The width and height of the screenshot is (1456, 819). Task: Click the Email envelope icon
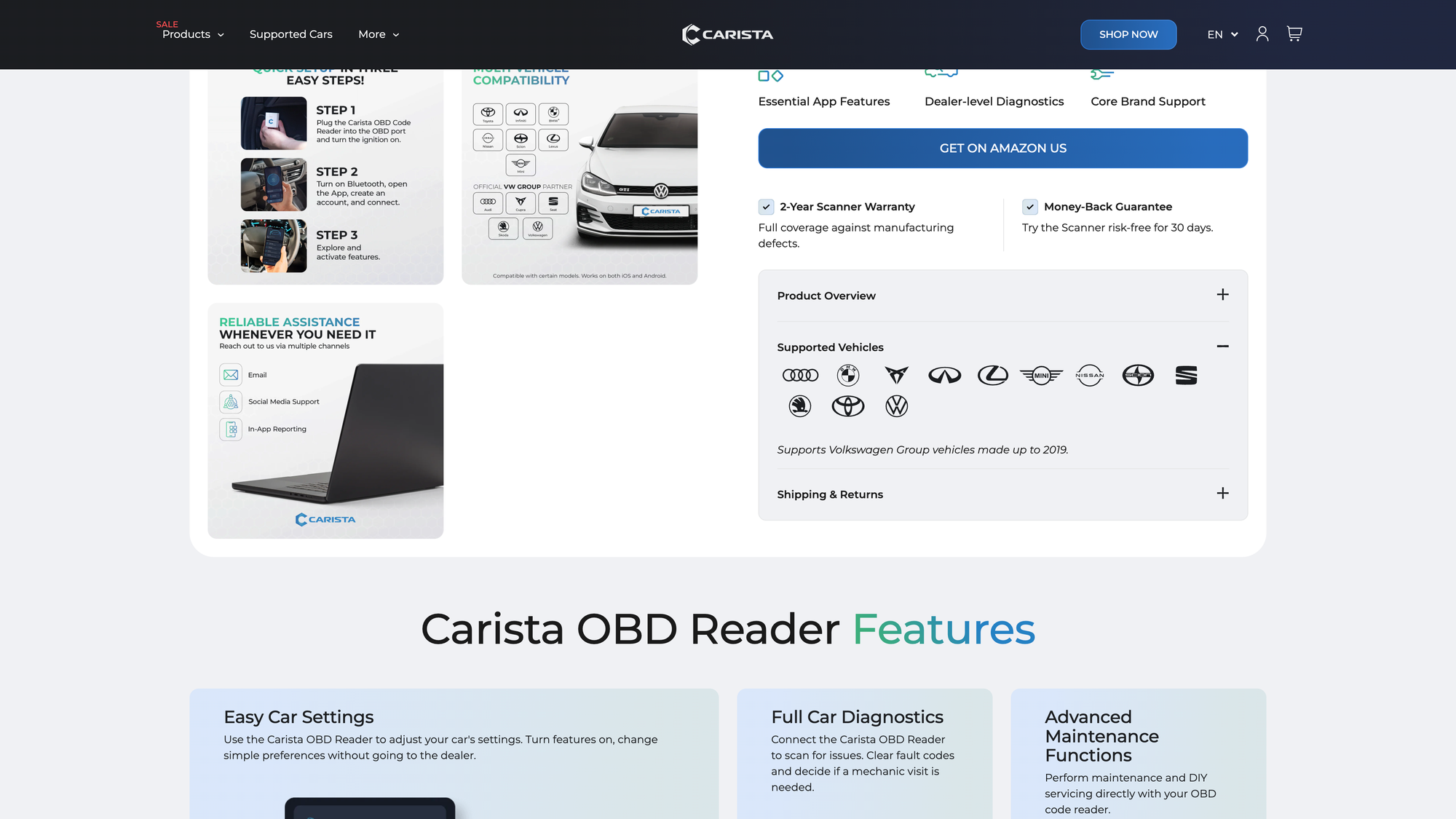pyautogui.click(x=231, y=375)
